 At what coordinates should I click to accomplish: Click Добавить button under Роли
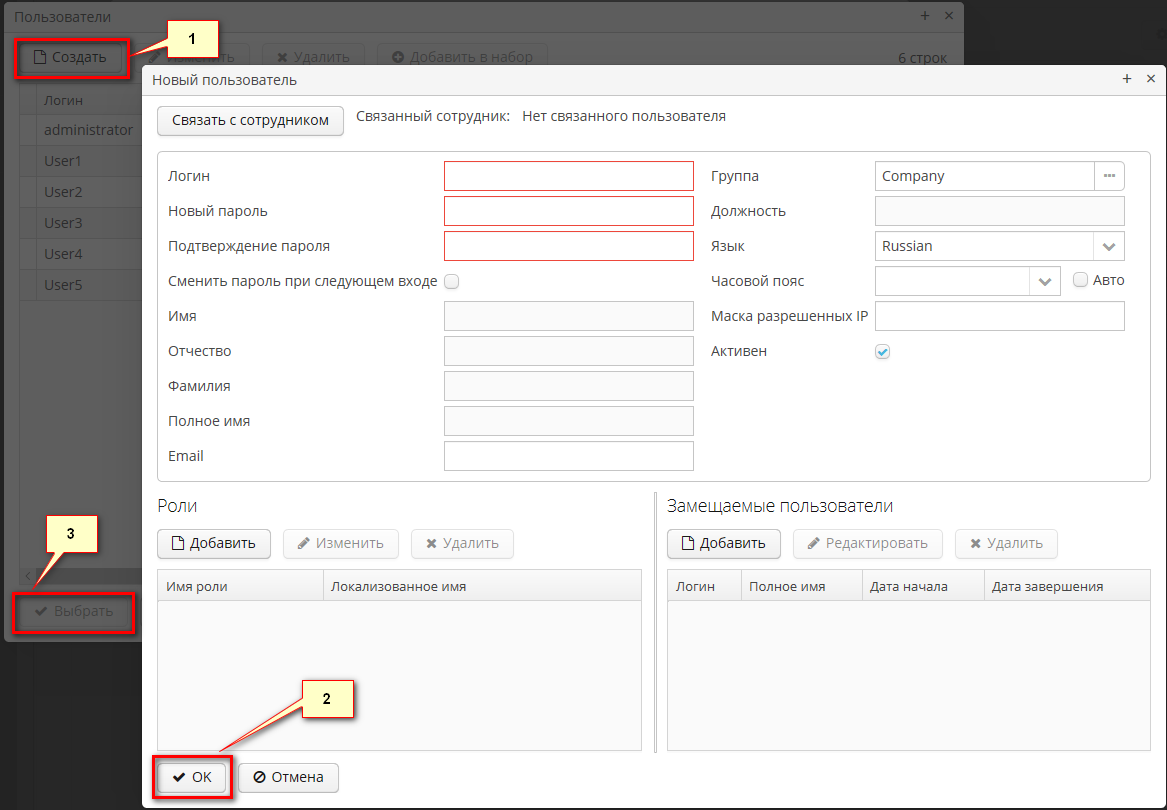[x=213, y=543]
